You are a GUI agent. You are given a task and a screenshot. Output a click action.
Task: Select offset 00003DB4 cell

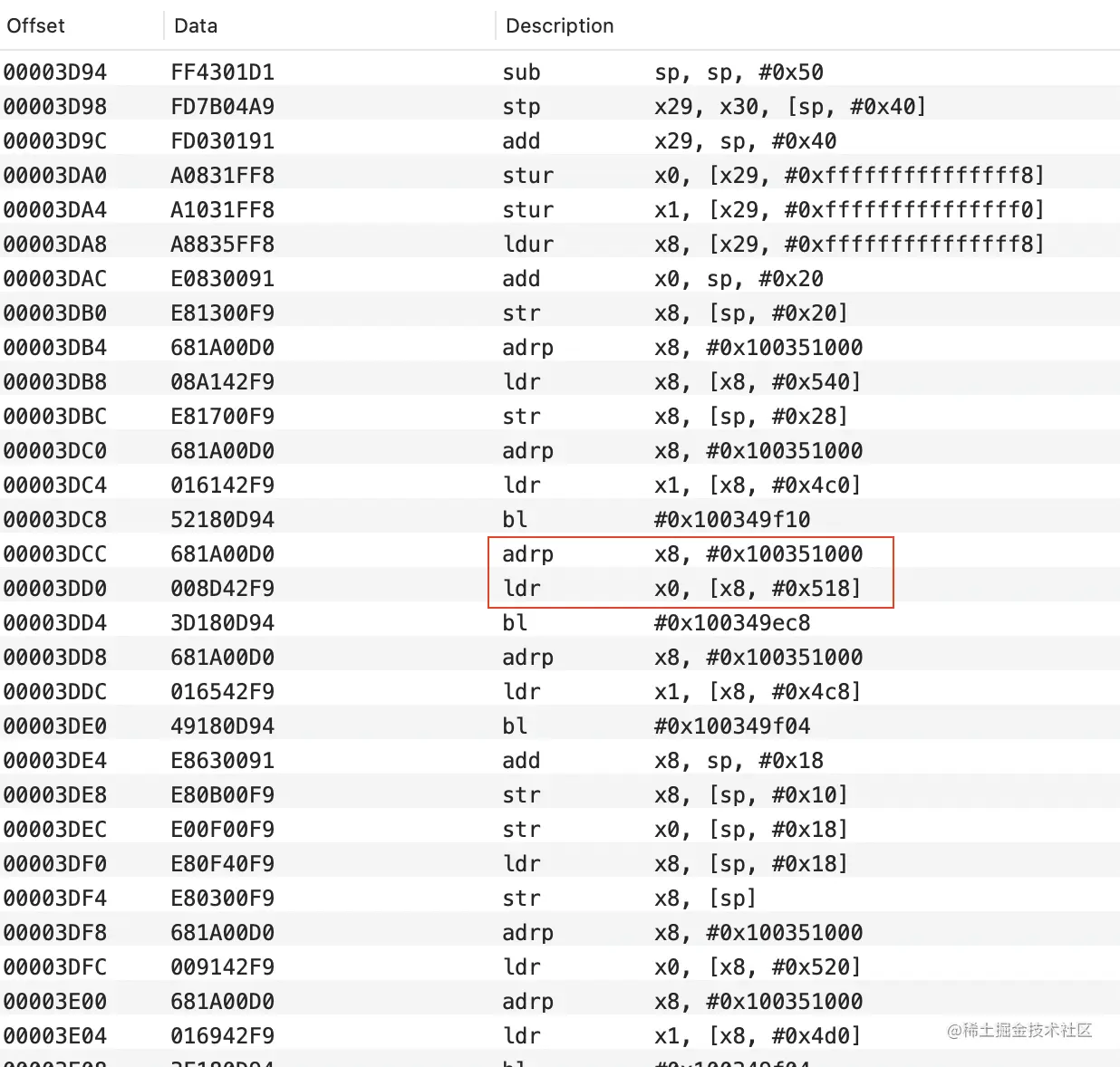point(55,348)
